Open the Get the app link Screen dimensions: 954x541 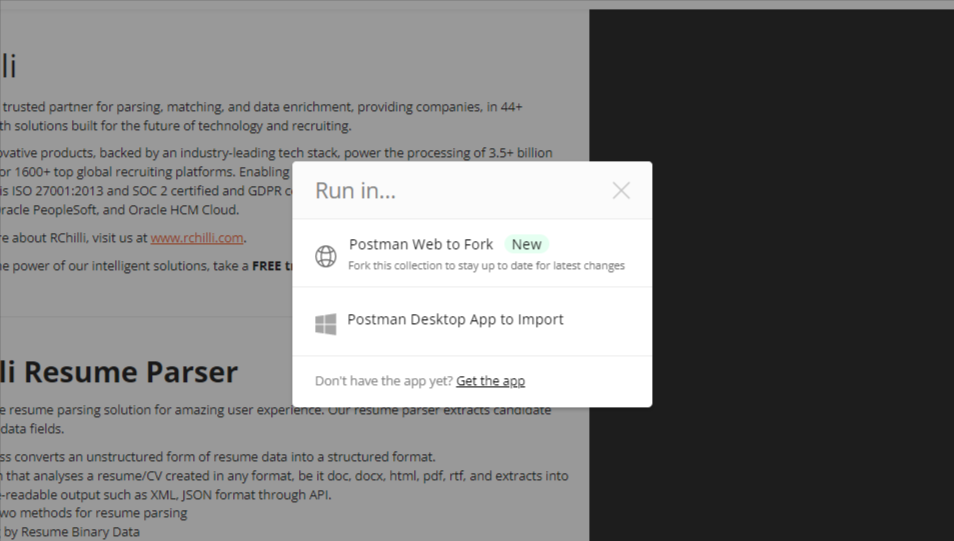(x=490, y=381)
